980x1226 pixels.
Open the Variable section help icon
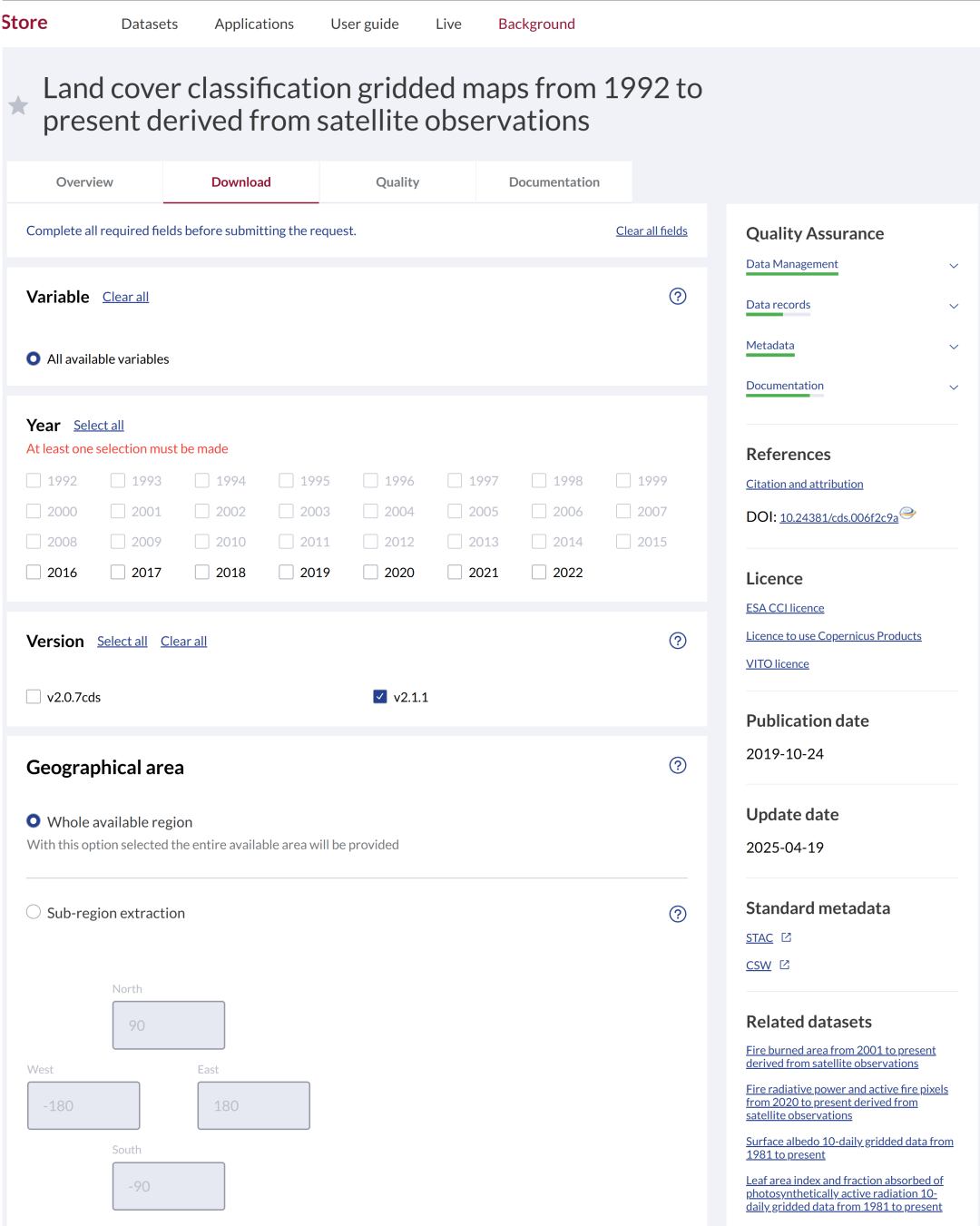tap(678, 297)
